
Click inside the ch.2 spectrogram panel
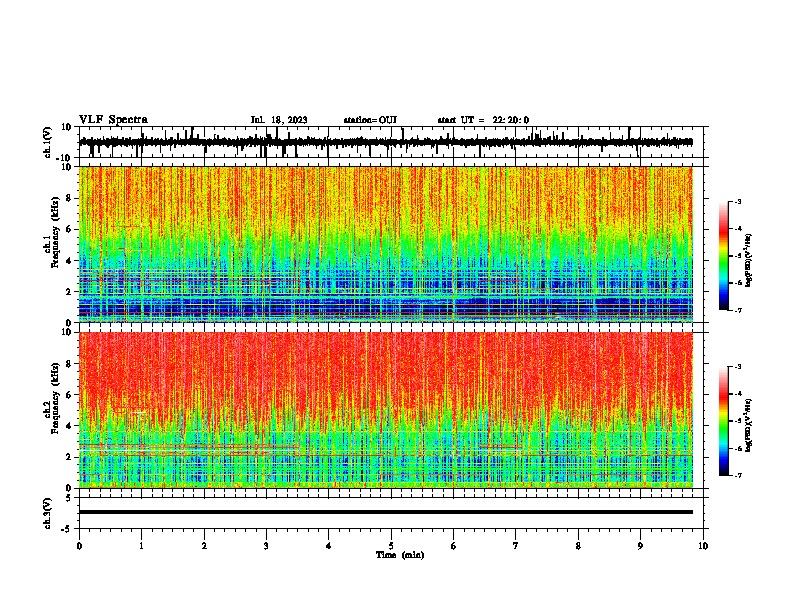coord(385,410)
